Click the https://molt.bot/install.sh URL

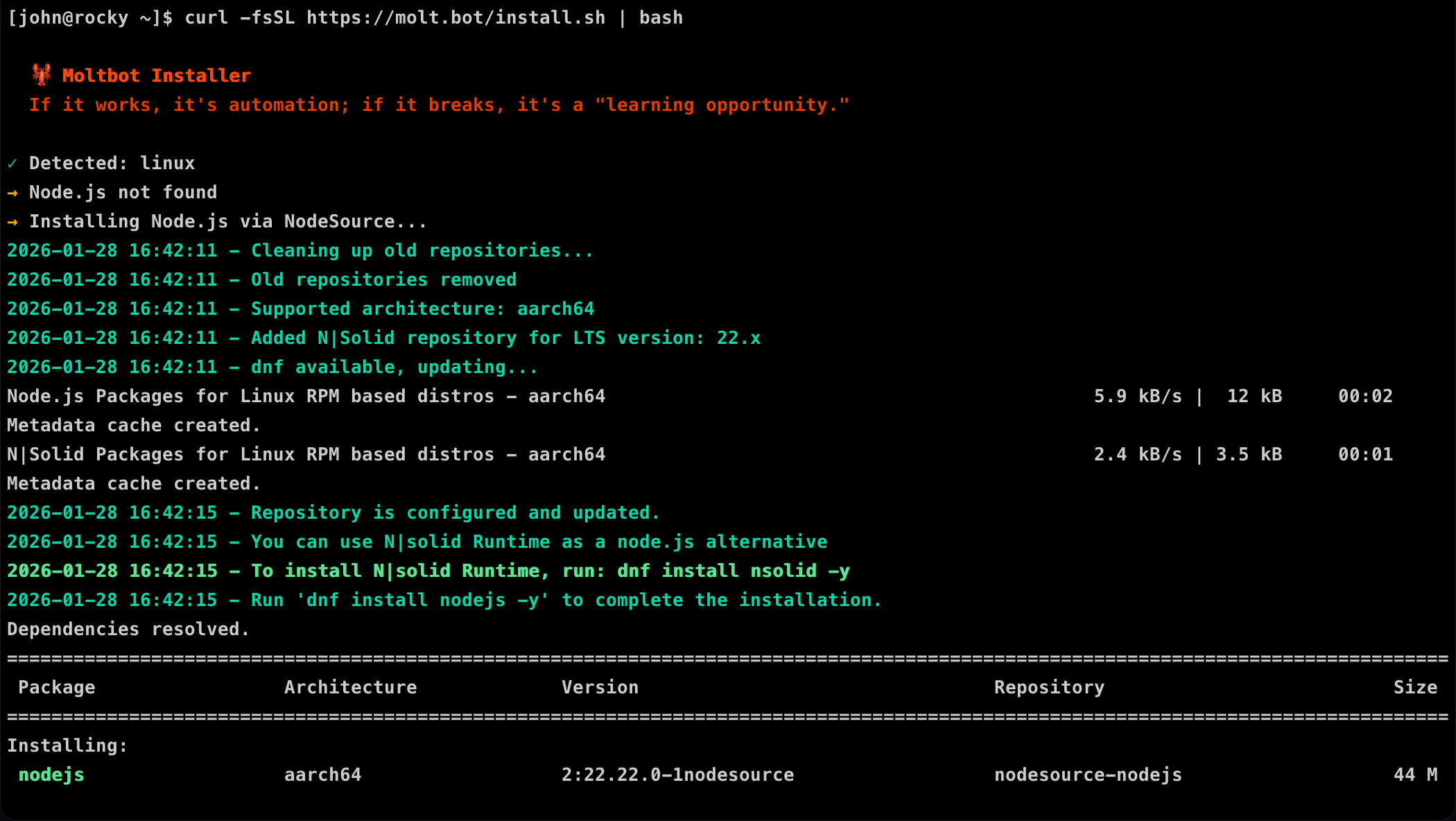(x=456, y=17)
